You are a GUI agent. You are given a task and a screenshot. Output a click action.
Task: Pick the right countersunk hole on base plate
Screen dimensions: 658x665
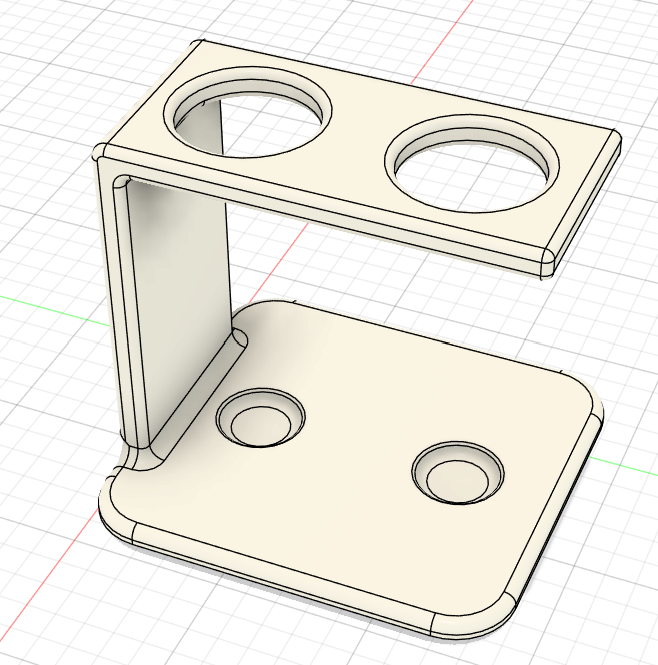click(x=458, y=472)
